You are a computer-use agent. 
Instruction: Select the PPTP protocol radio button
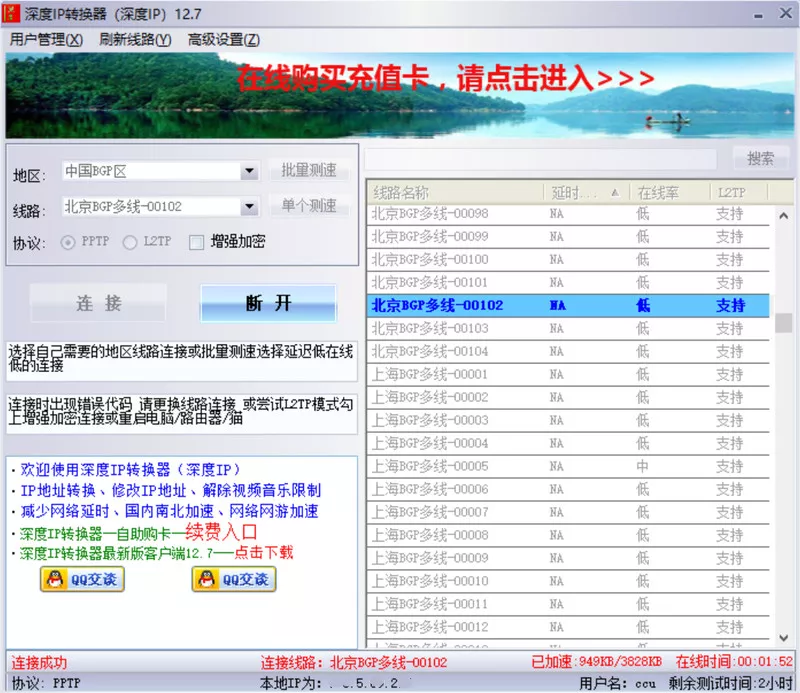[x=68, y=242]
